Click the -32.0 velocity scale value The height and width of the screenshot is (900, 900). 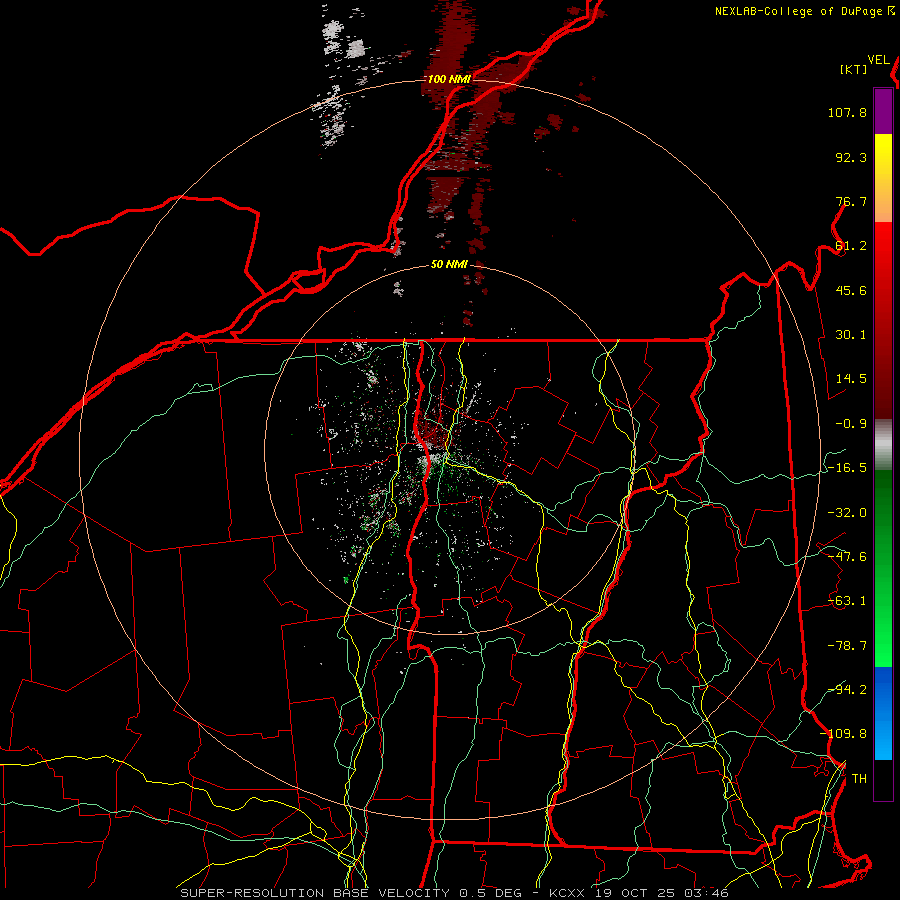(x=847, y=513)
